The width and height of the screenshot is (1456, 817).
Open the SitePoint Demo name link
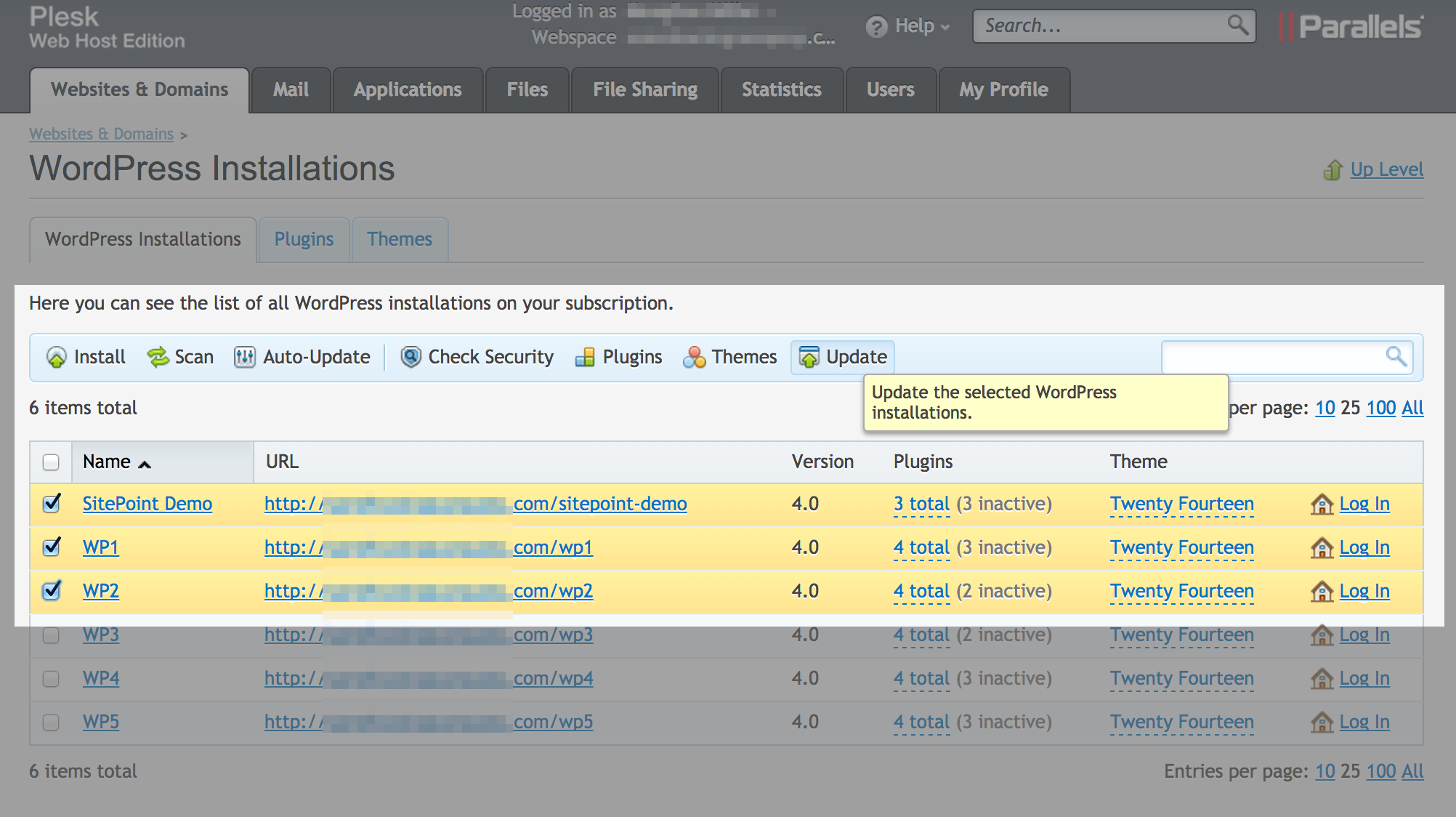(147, 504)
